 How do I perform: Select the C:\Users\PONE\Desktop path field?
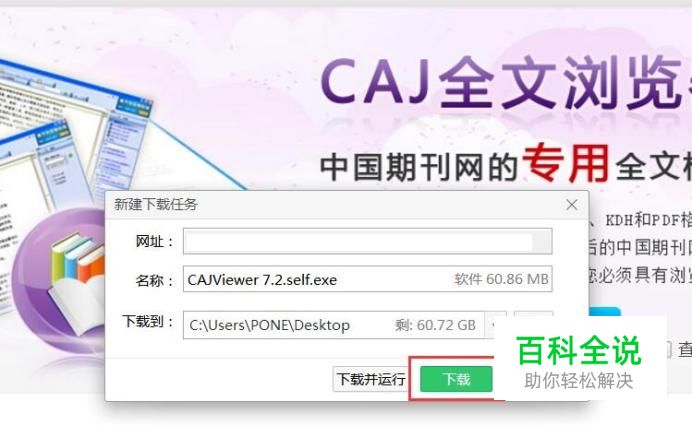(x=334, y=325)
